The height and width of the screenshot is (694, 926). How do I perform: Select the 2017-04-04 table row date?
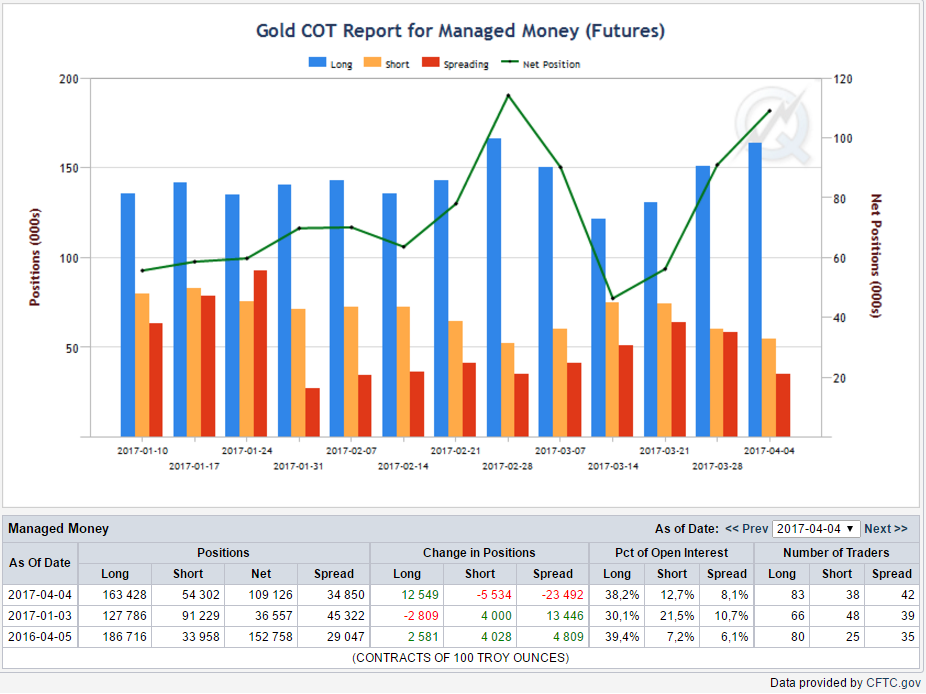tap(40, 594)
